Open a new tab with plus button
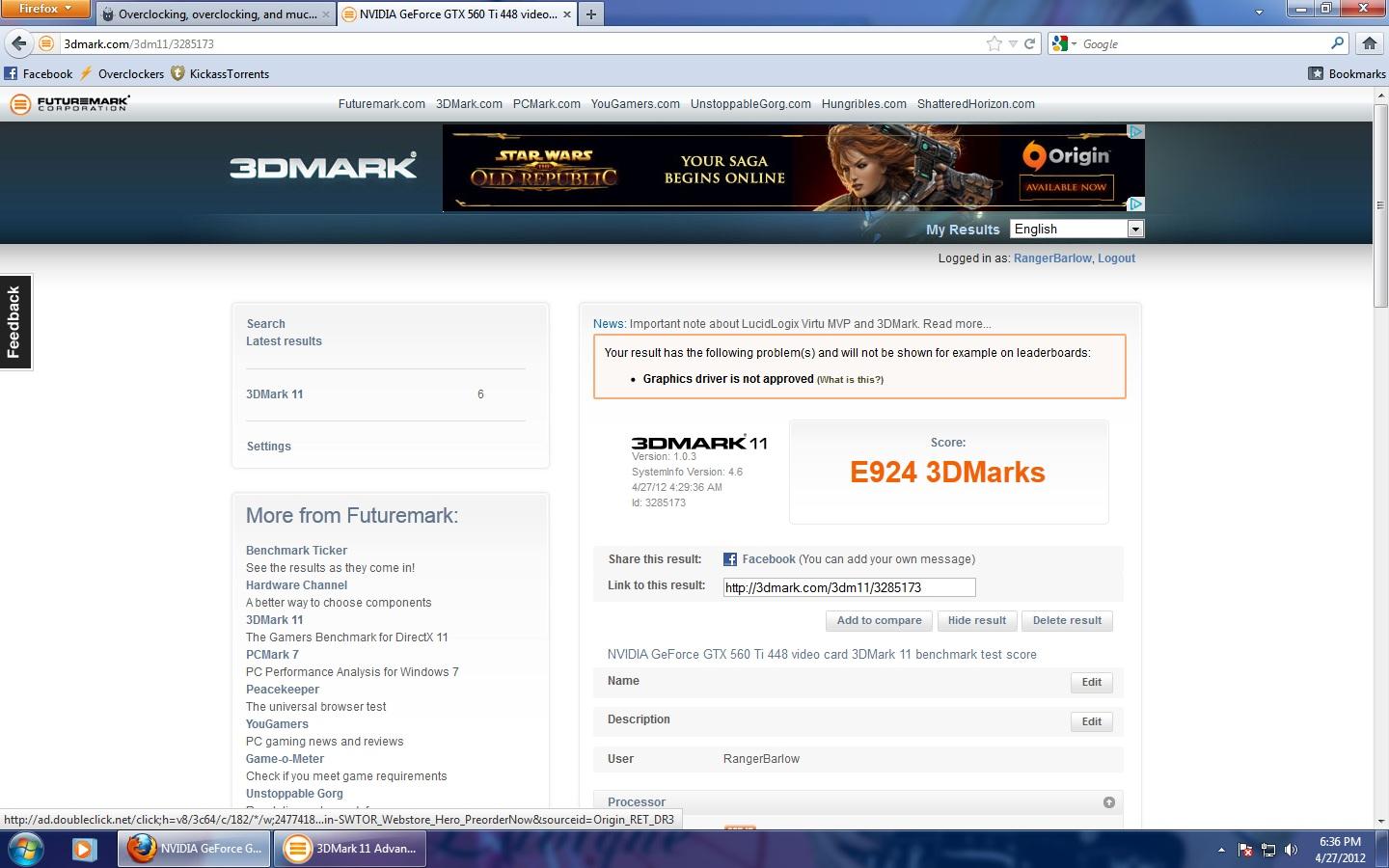The image size is (1389, 868). 590,14
